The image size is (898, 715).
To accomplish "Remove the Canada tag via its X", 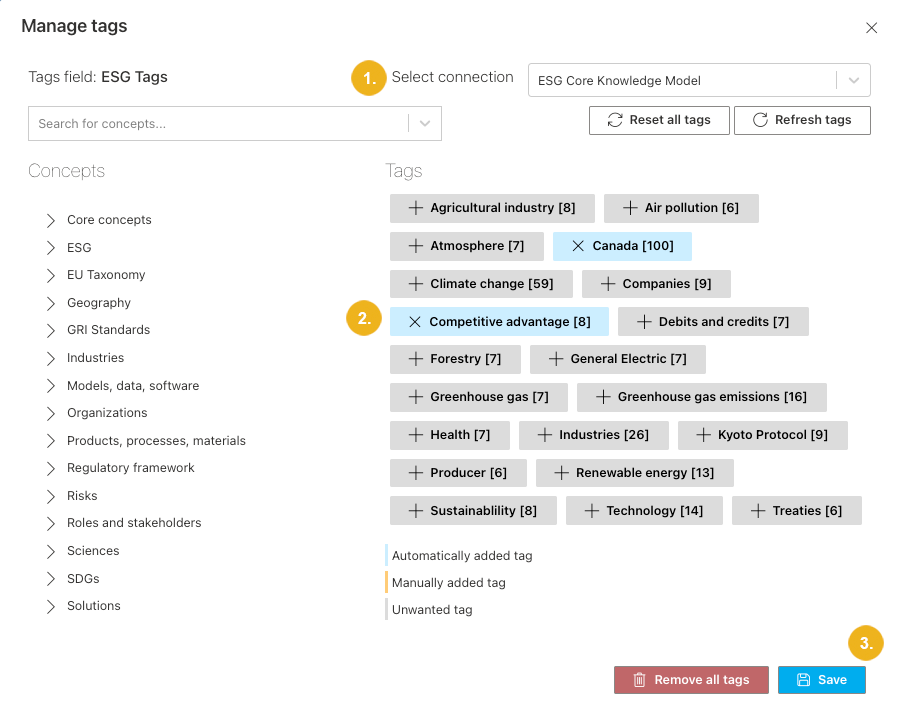I will pyautogui.click(x=578, y=246).
